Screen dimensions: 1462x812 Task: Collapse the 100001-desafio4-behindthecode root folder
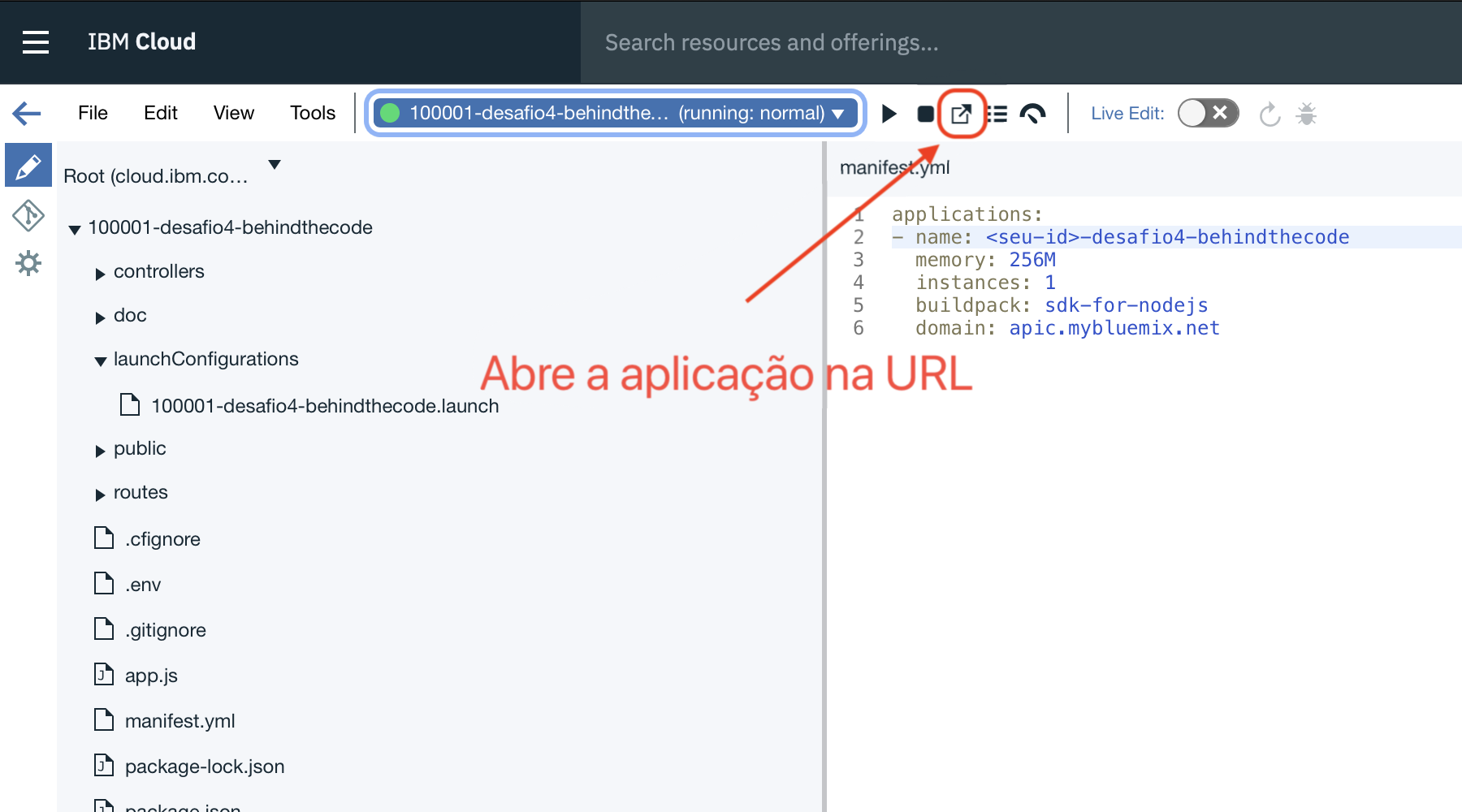(75, 230)
